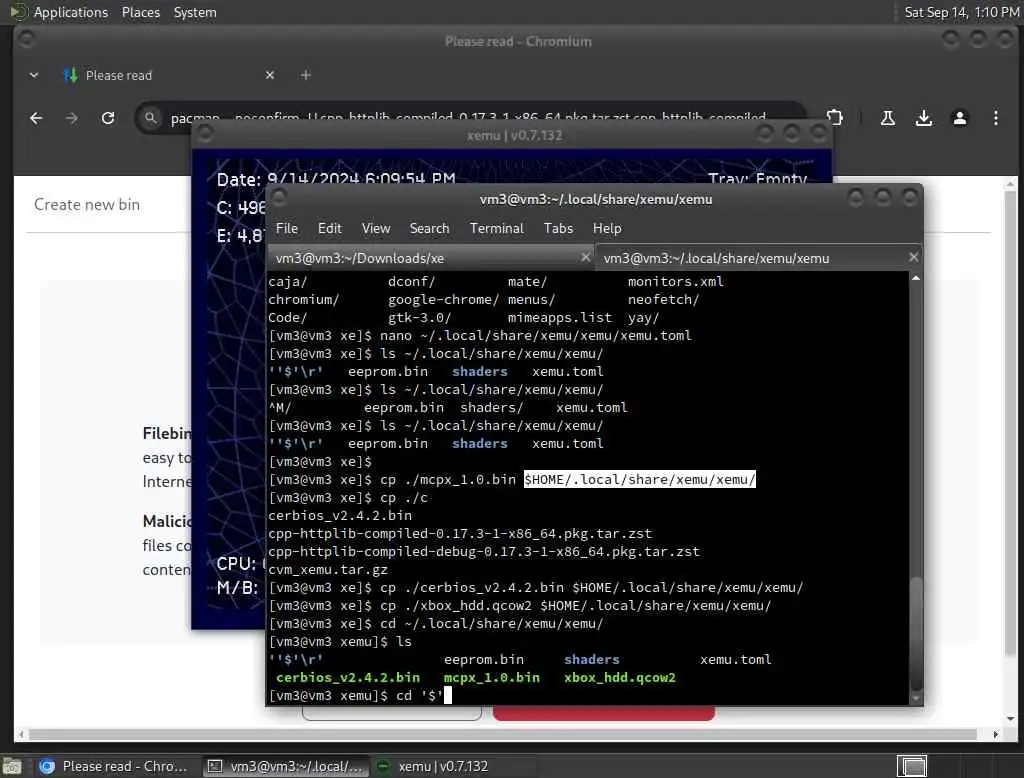This screenshot has height=778, width=1024.
Task: Open terminal Tabs menu
Action: 558,229
